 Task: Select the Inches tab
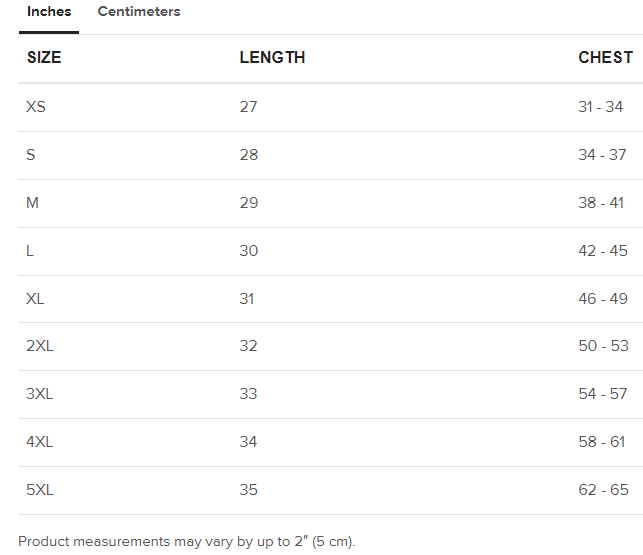click(x=49, y=12)
